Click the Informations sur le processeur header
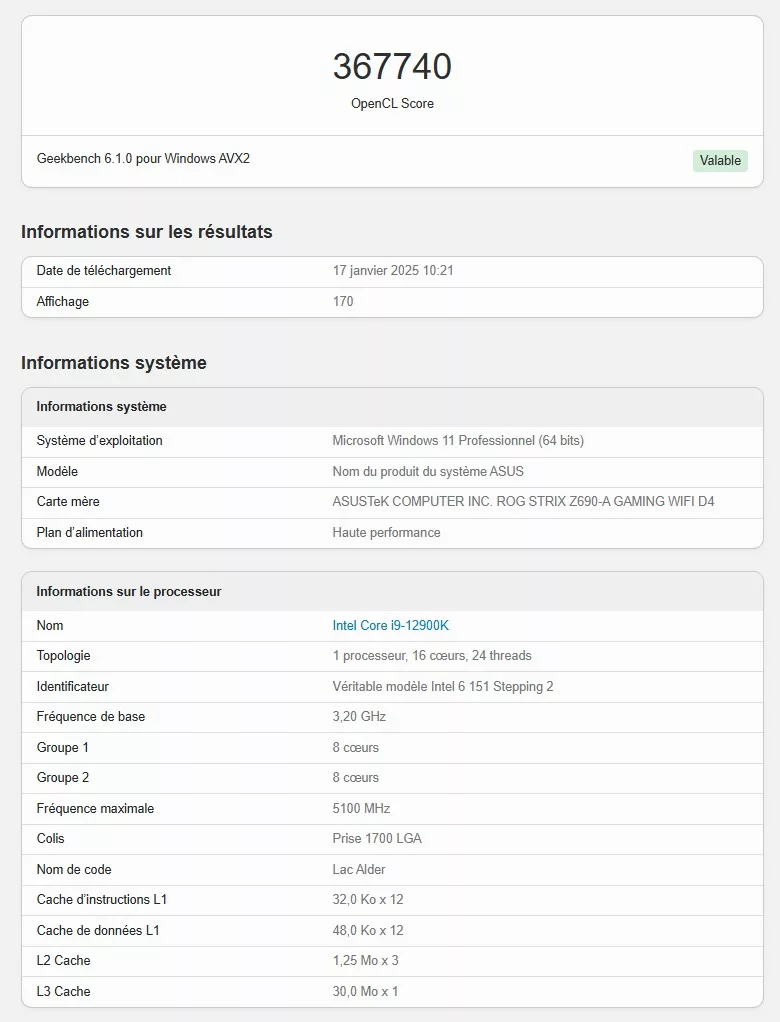This screenshot has width=780, height=1022. (x=129, y=592)
